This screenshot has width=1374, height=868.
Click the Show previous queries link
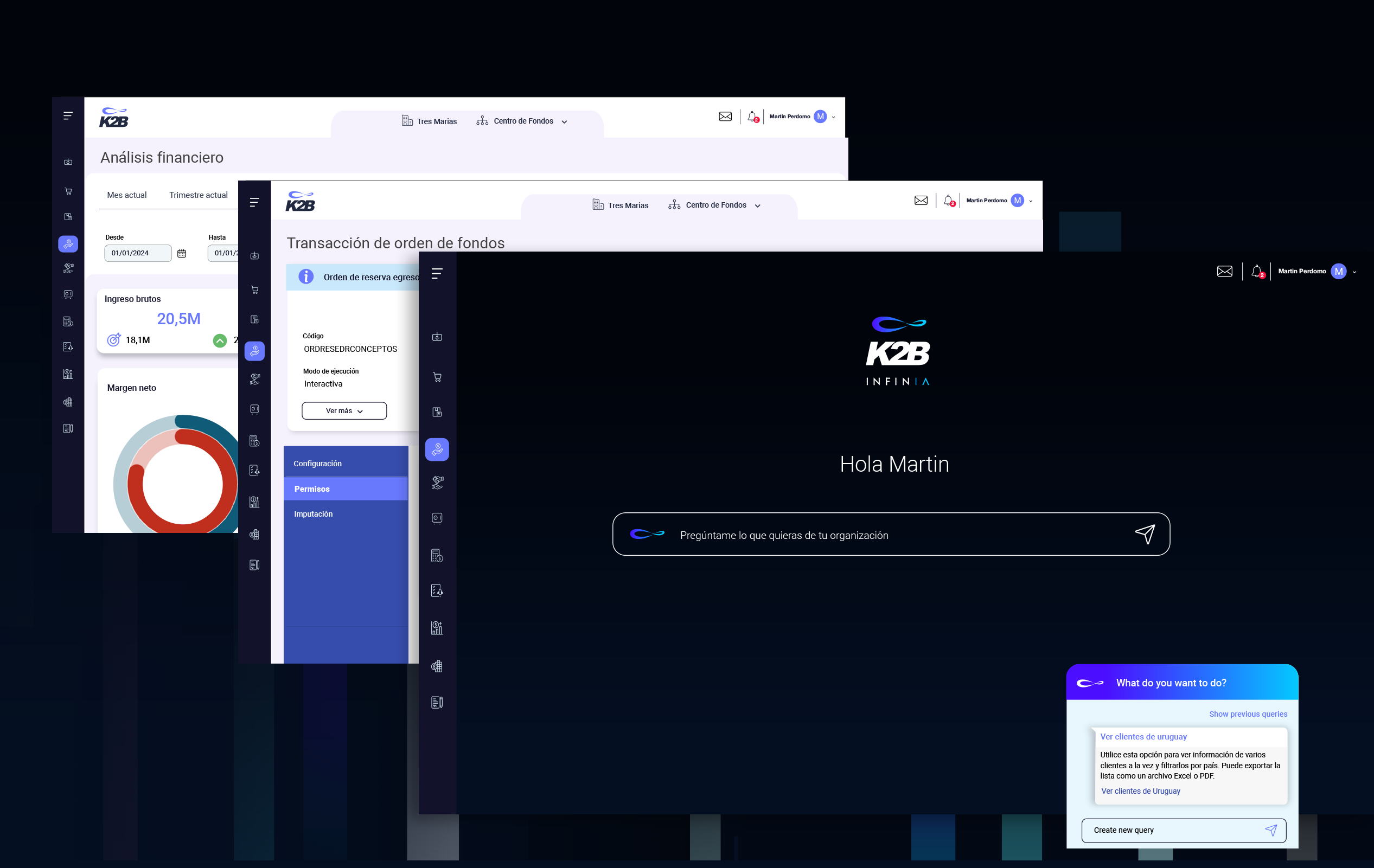point(1248,714)
